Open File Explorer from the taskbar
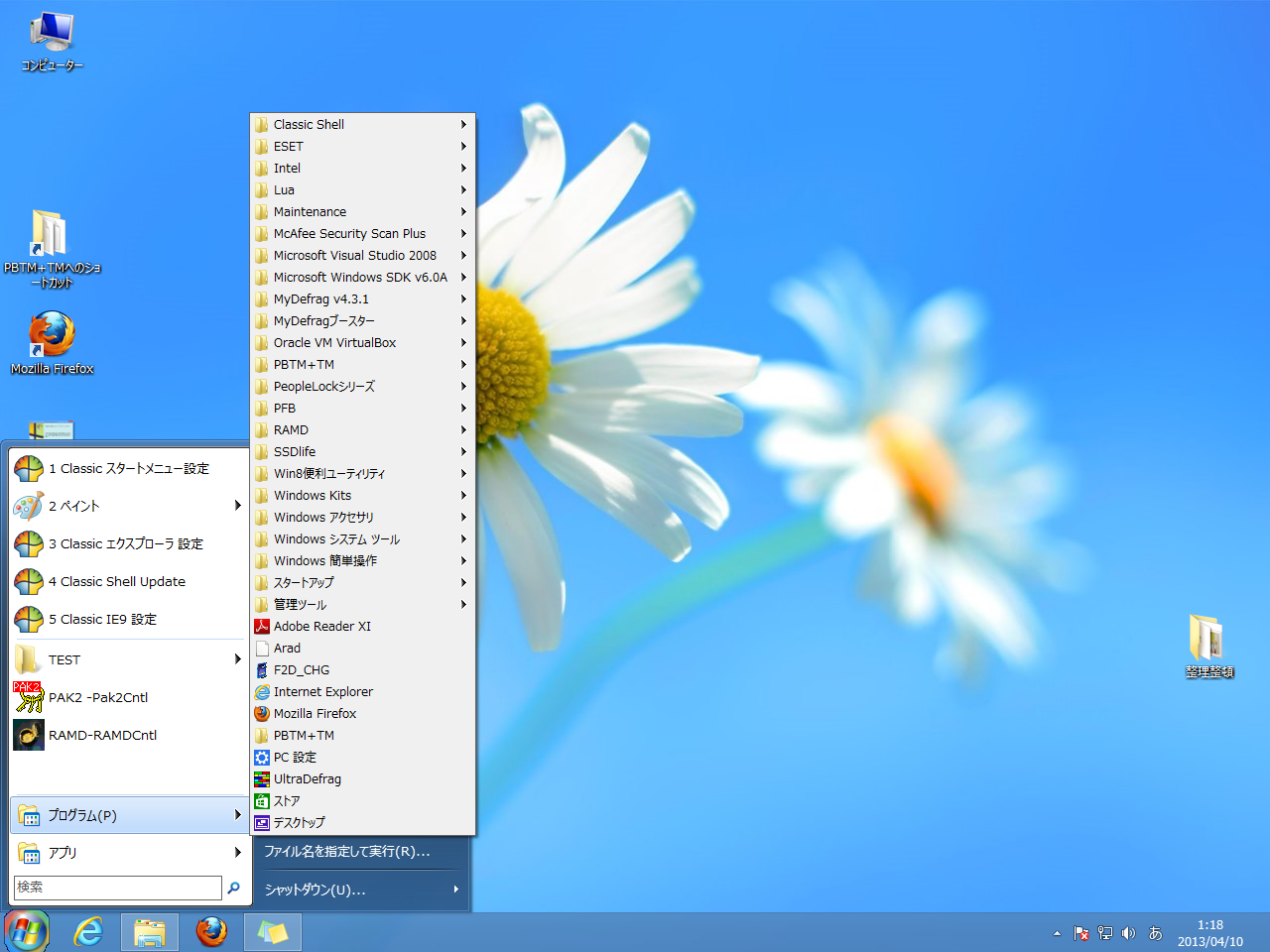 point(150,932)
